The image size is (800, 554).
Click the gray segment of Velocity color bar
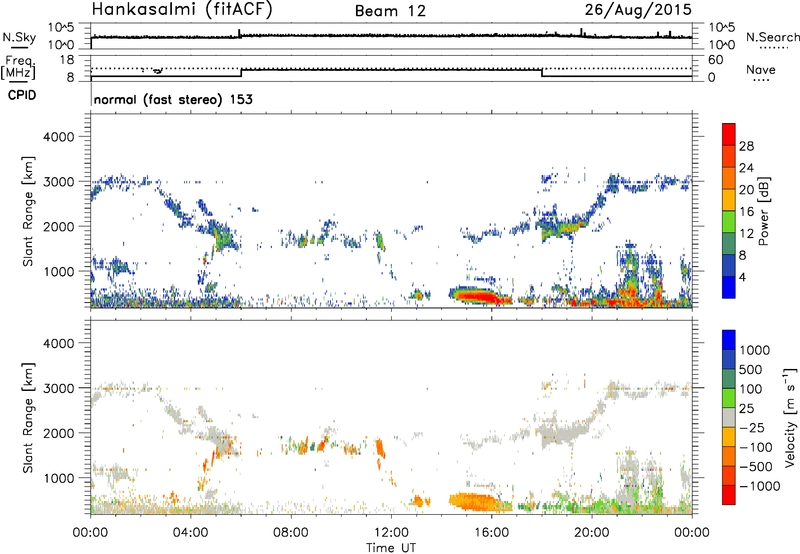(x=729, y=417)
